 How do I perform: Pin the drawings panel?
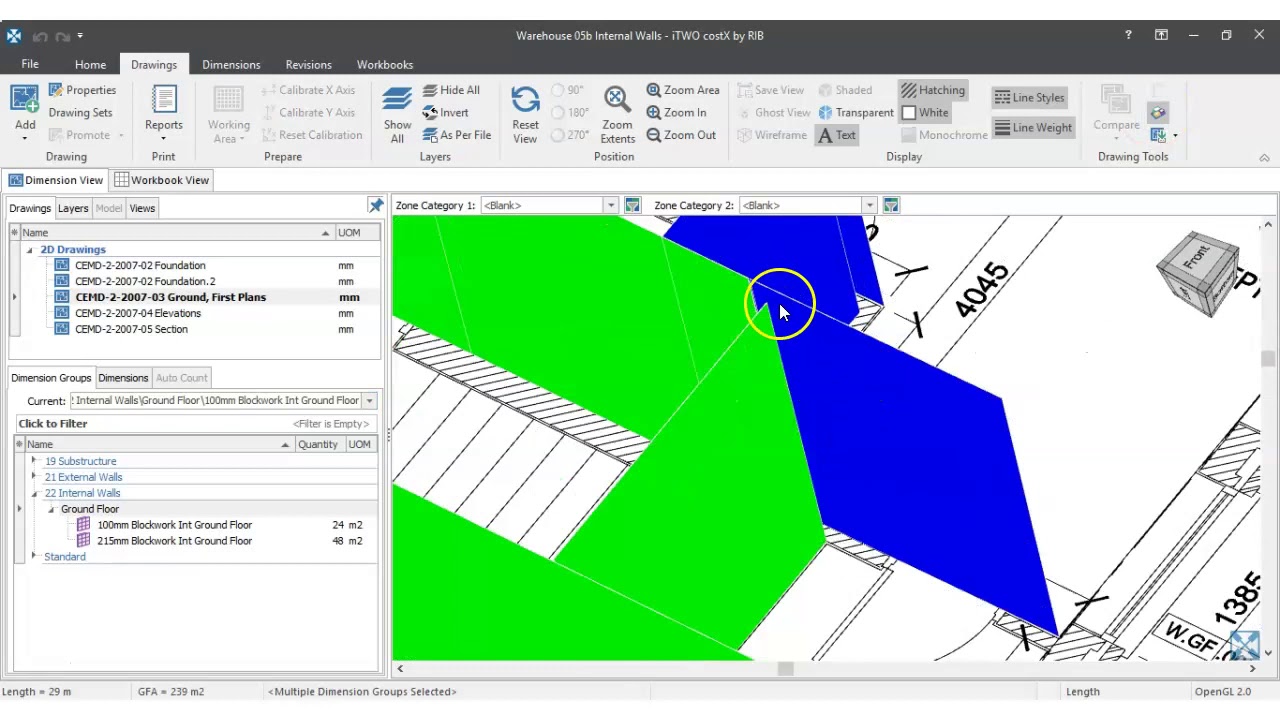tap(376, 206)
